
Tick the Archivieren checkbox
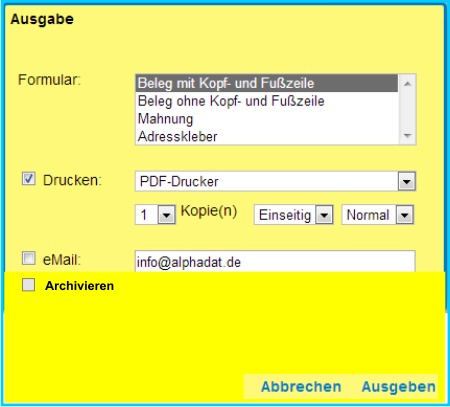click(x=28, y=285)
